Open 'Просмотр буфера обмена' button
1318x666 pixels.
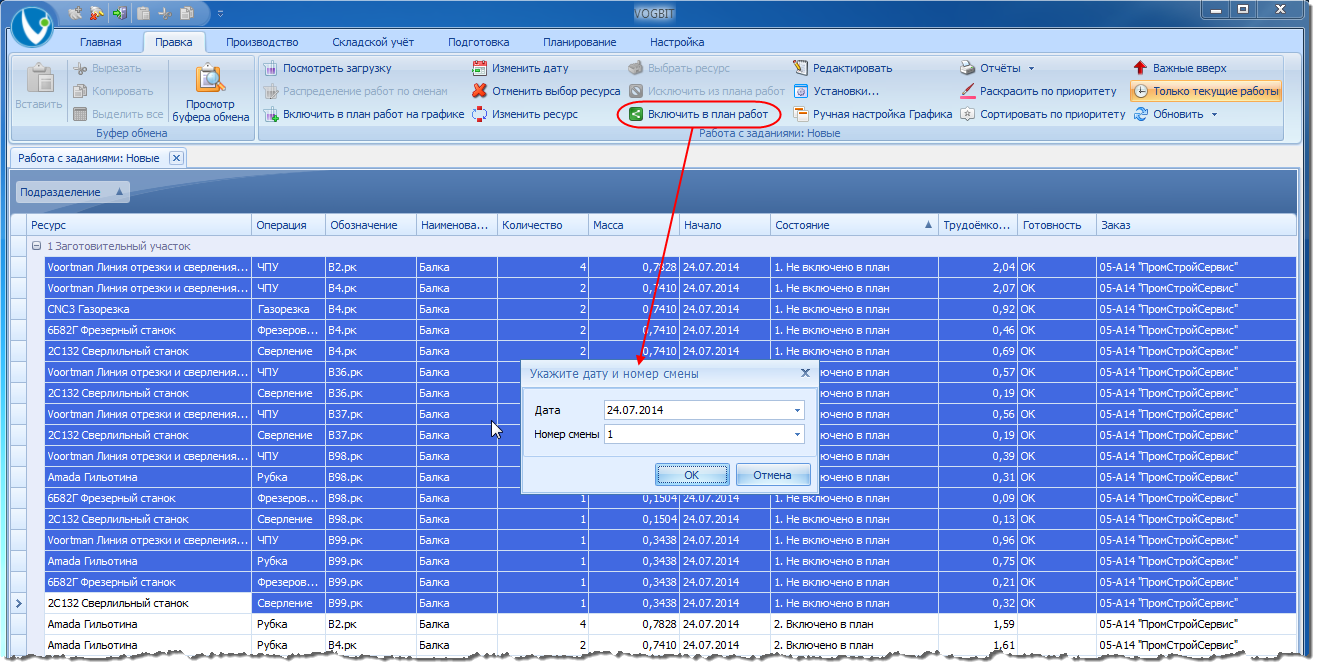click(210, 94)
